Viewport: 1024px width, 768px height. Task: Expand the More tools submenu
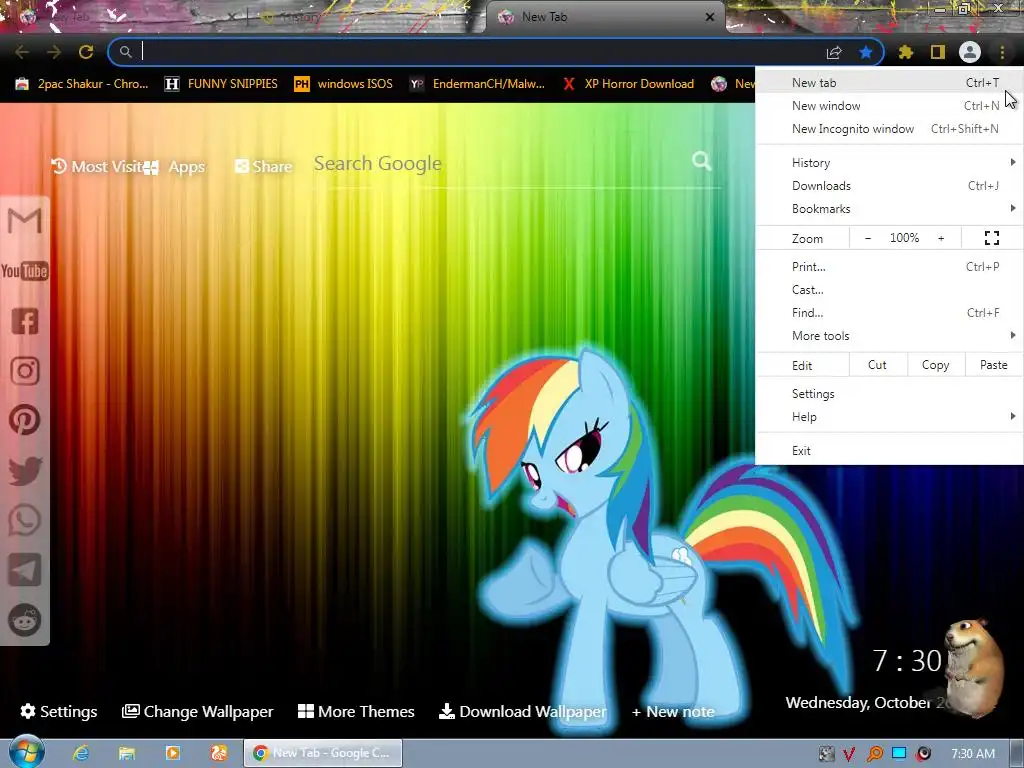pyautogui.click(x=889, y=336)
